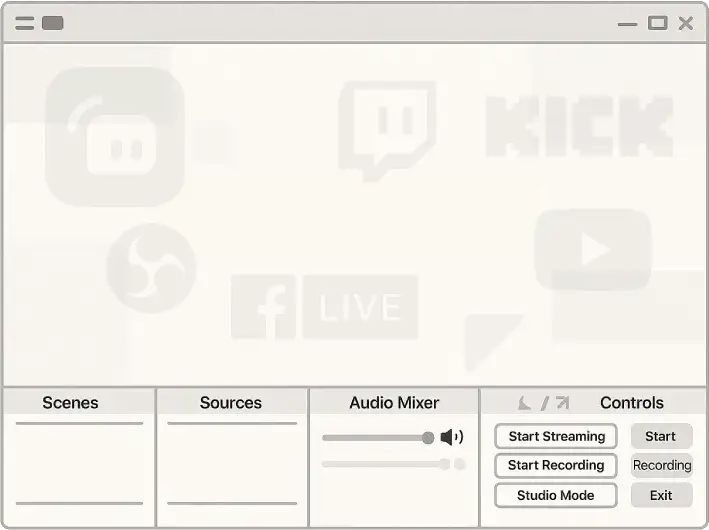Select the Audio Mixer panel header
The width and height of the screenshot is (709, 530).
[394, 402]
